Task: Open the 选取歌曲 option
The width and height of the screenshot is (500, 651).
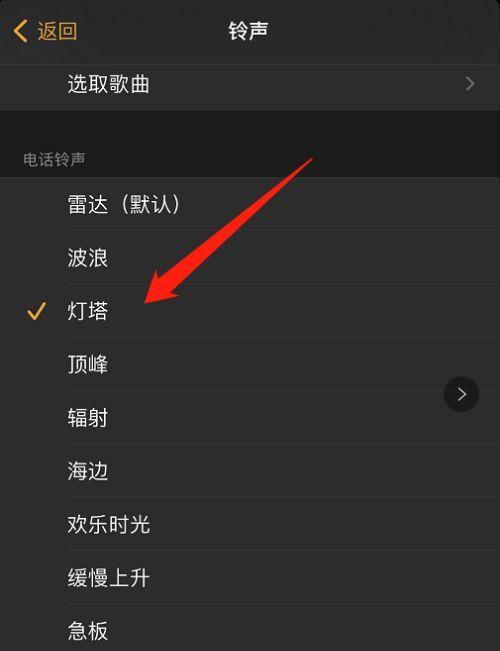Action: pyautogui.click(x=250, y=85)
